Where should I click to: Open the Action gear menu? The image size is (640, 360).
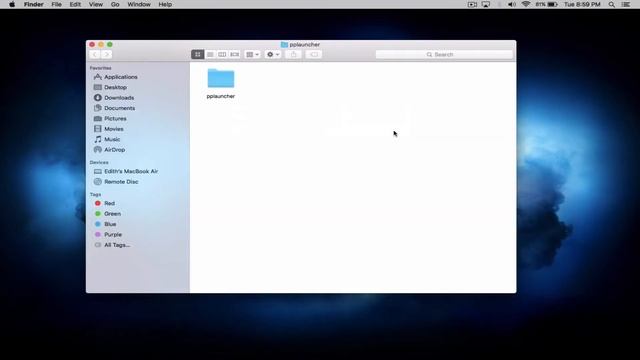tap(273, 54)
